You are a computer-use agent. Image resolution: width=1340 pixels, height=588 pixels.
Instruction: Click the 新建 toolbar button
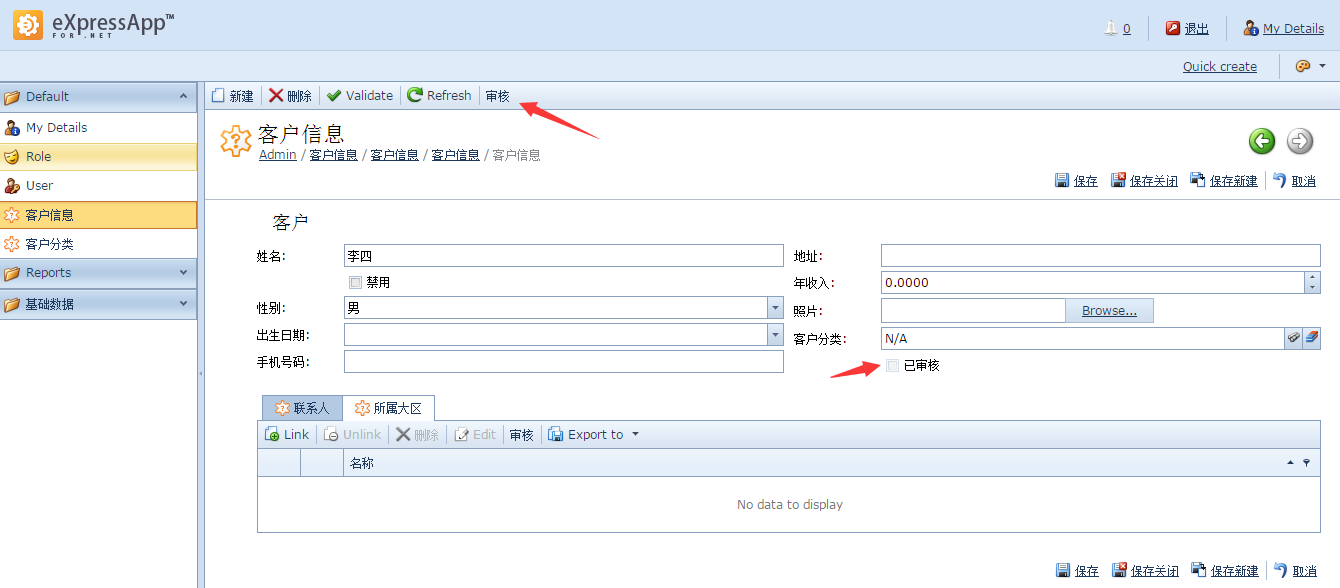point(232,96)
